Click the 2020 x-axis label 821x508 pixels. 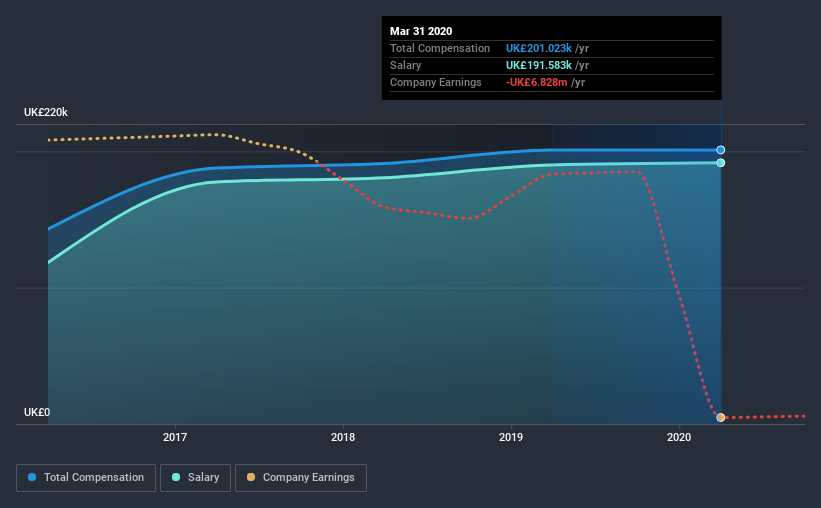tap(679, 437)
